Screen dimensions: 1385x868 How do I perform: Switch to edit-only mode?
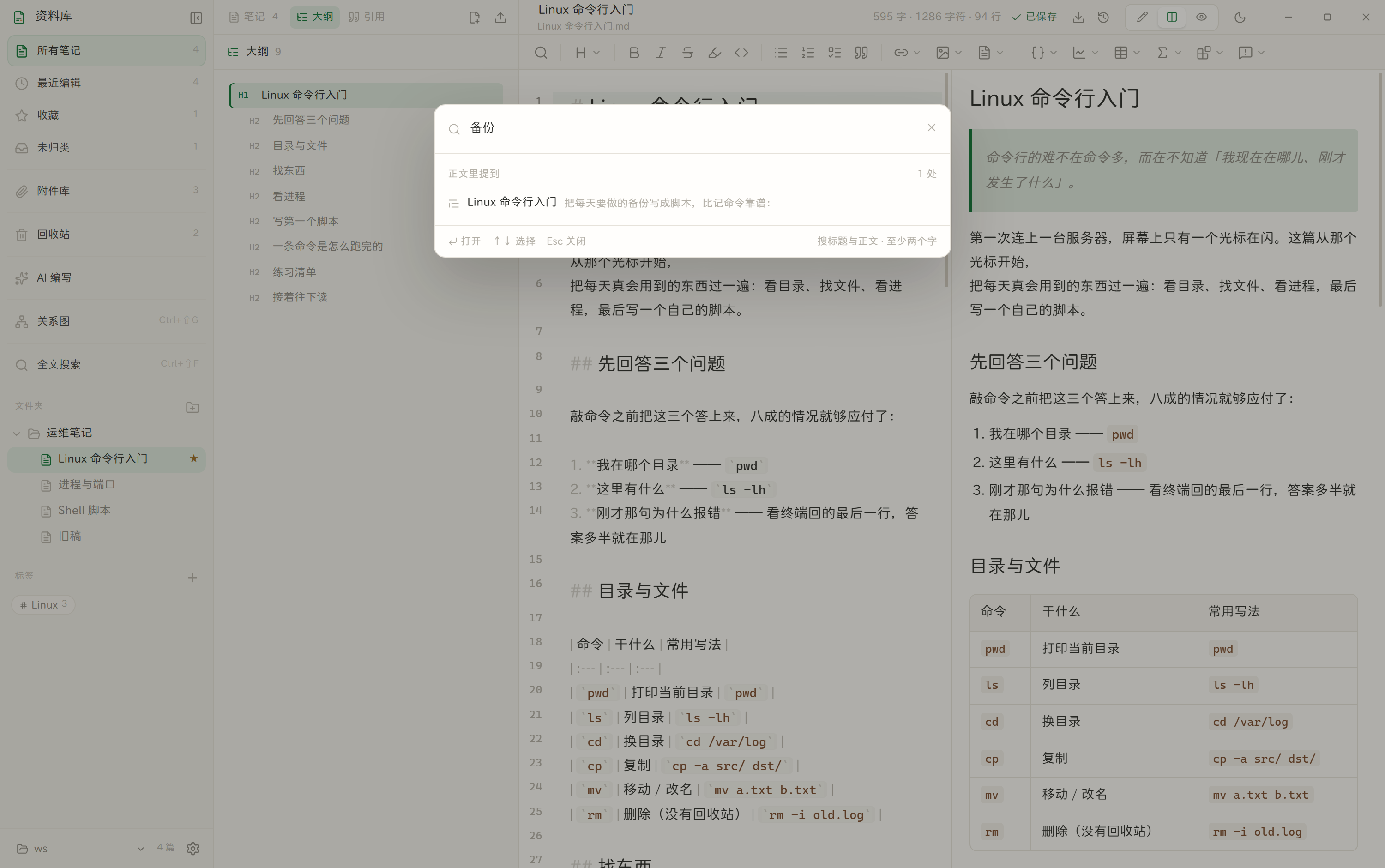[x=1142, y=17]
